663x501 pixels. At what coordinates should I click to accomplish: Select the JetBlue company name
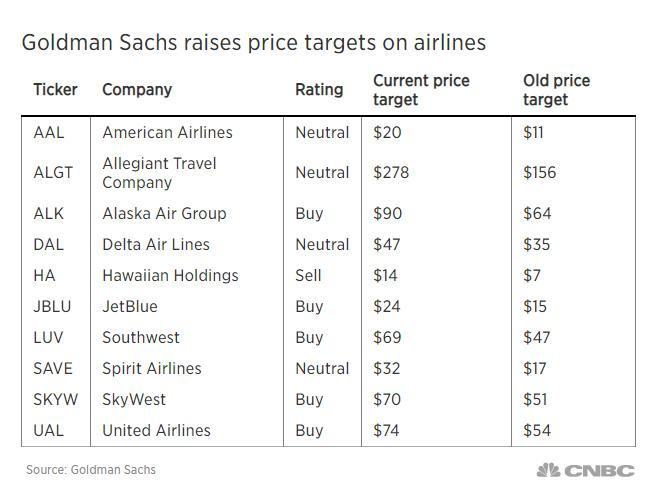point(130,306)
